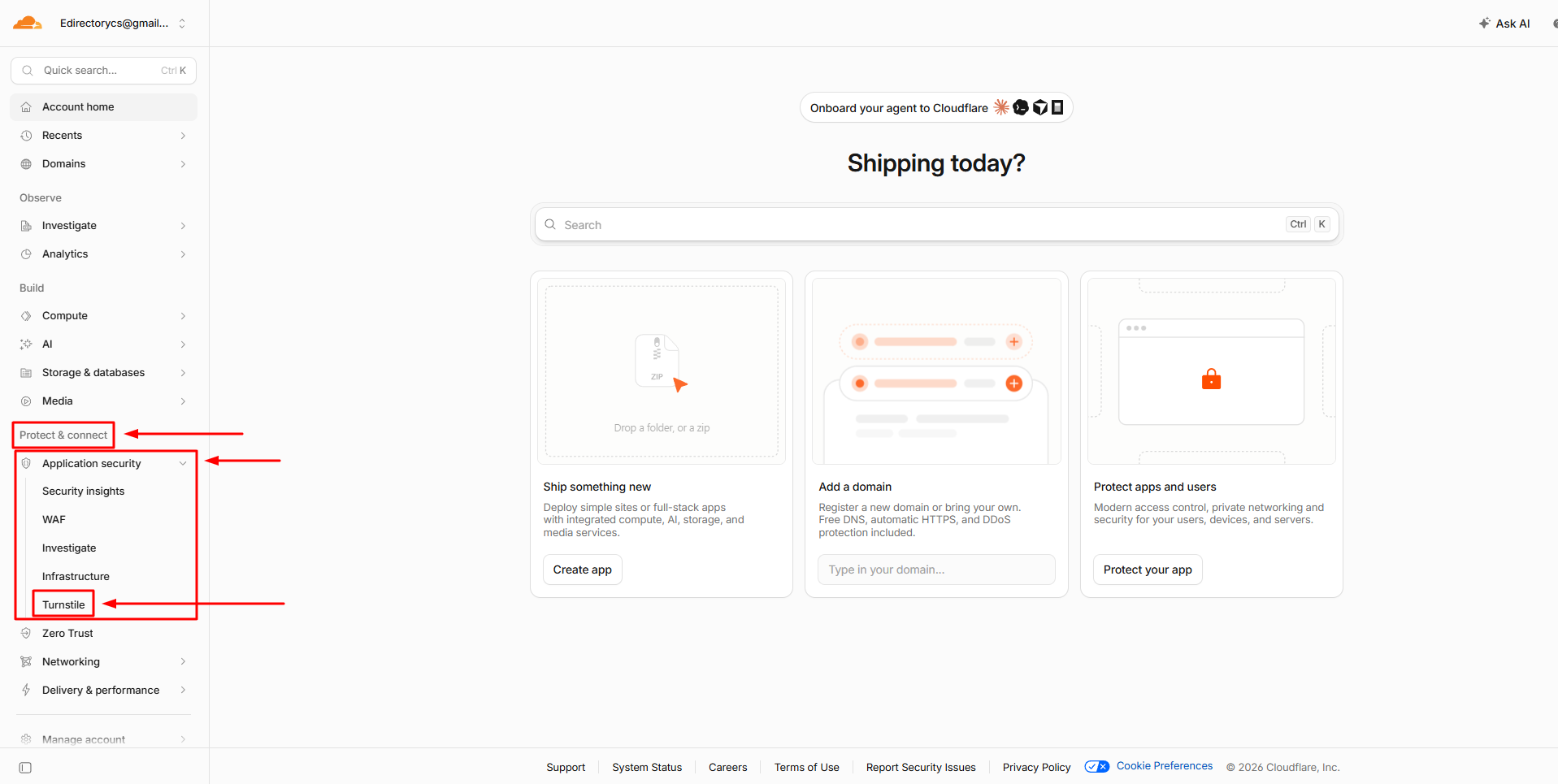Click the magnifier icon in the main Search bar
1558x784 pixels.
(550, 225)
